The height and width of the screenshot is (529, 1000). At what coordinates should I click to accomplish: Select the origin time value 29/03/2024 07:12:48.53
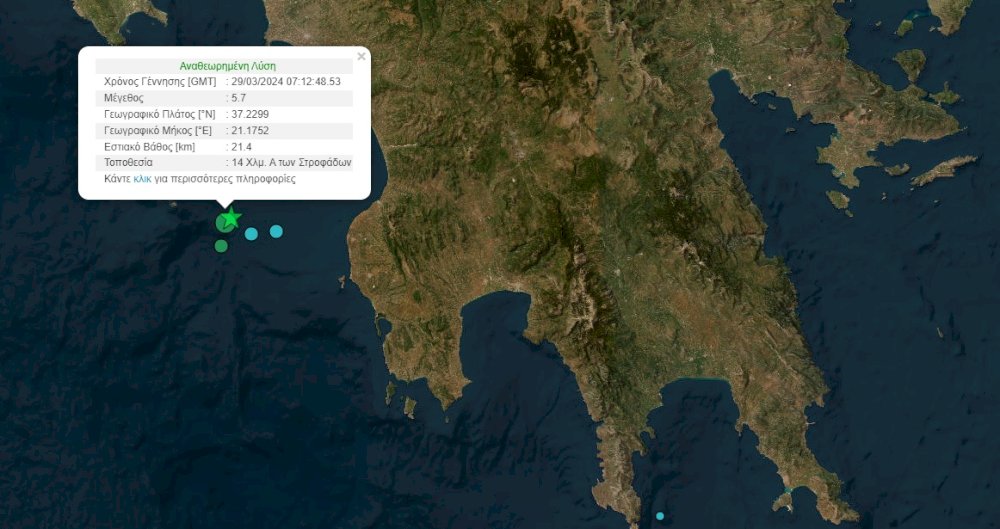click(x=286, y=82)
